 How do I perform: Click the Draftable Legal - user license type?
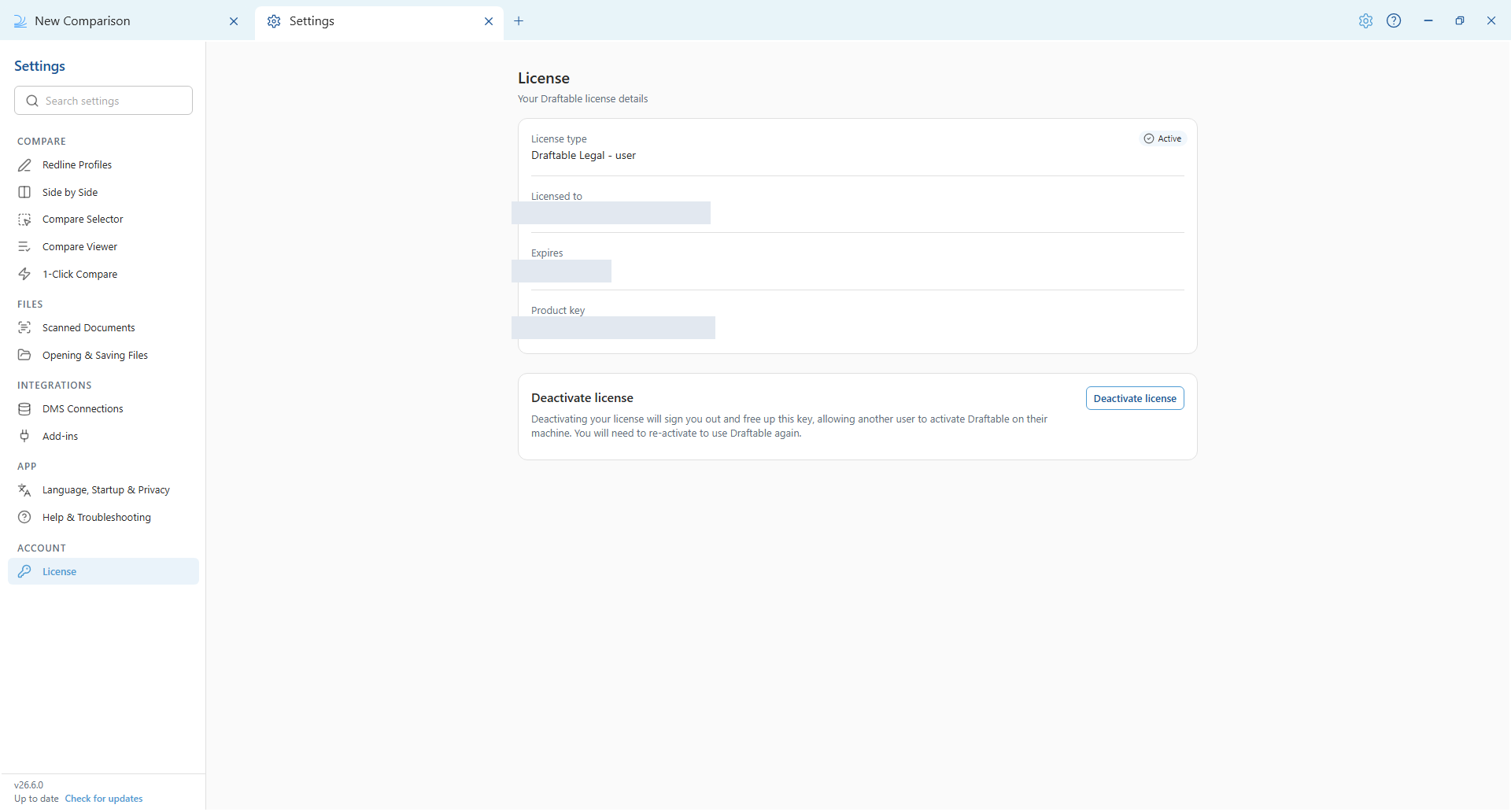click(x=583, y=156)
